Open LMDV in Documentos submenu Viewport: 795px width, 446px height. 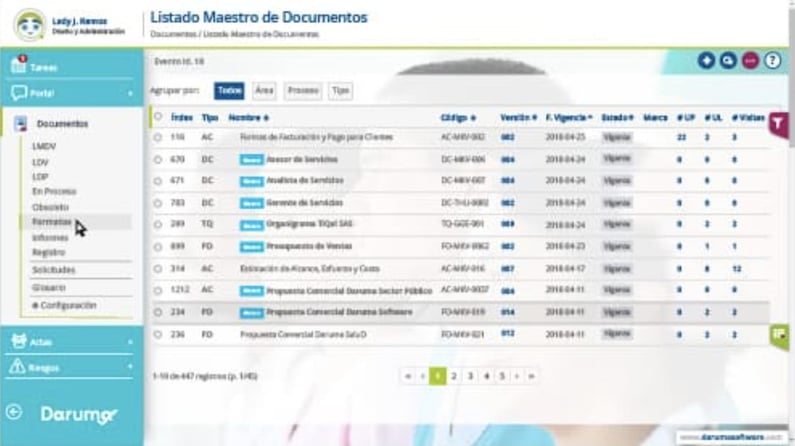[x=44, y=146]
